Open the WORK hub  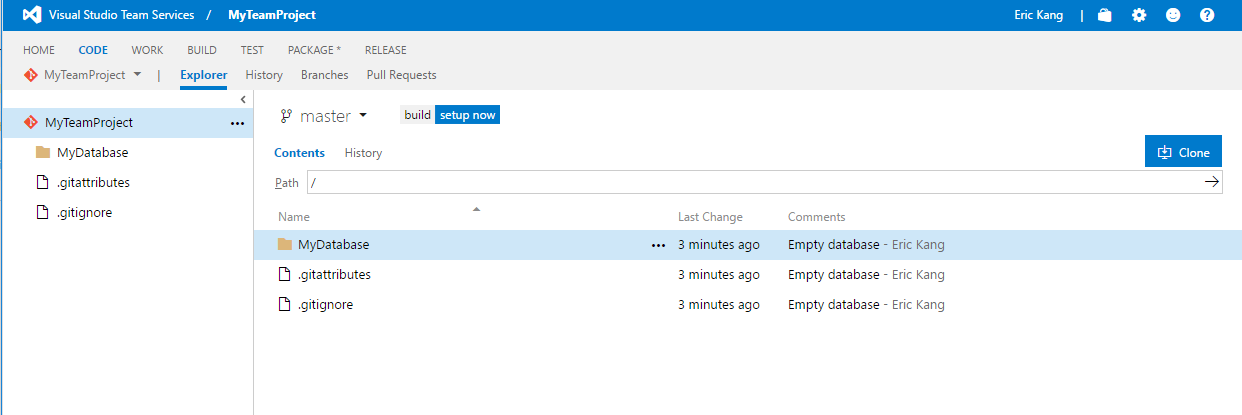point(148,50)
